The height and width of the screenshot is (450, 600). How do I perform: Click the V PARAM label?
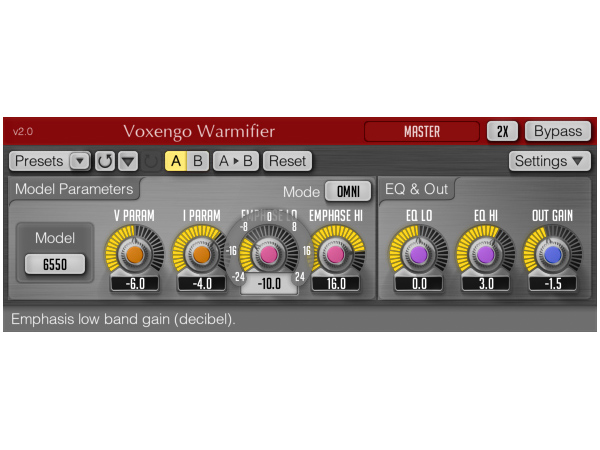pos(134,216)
